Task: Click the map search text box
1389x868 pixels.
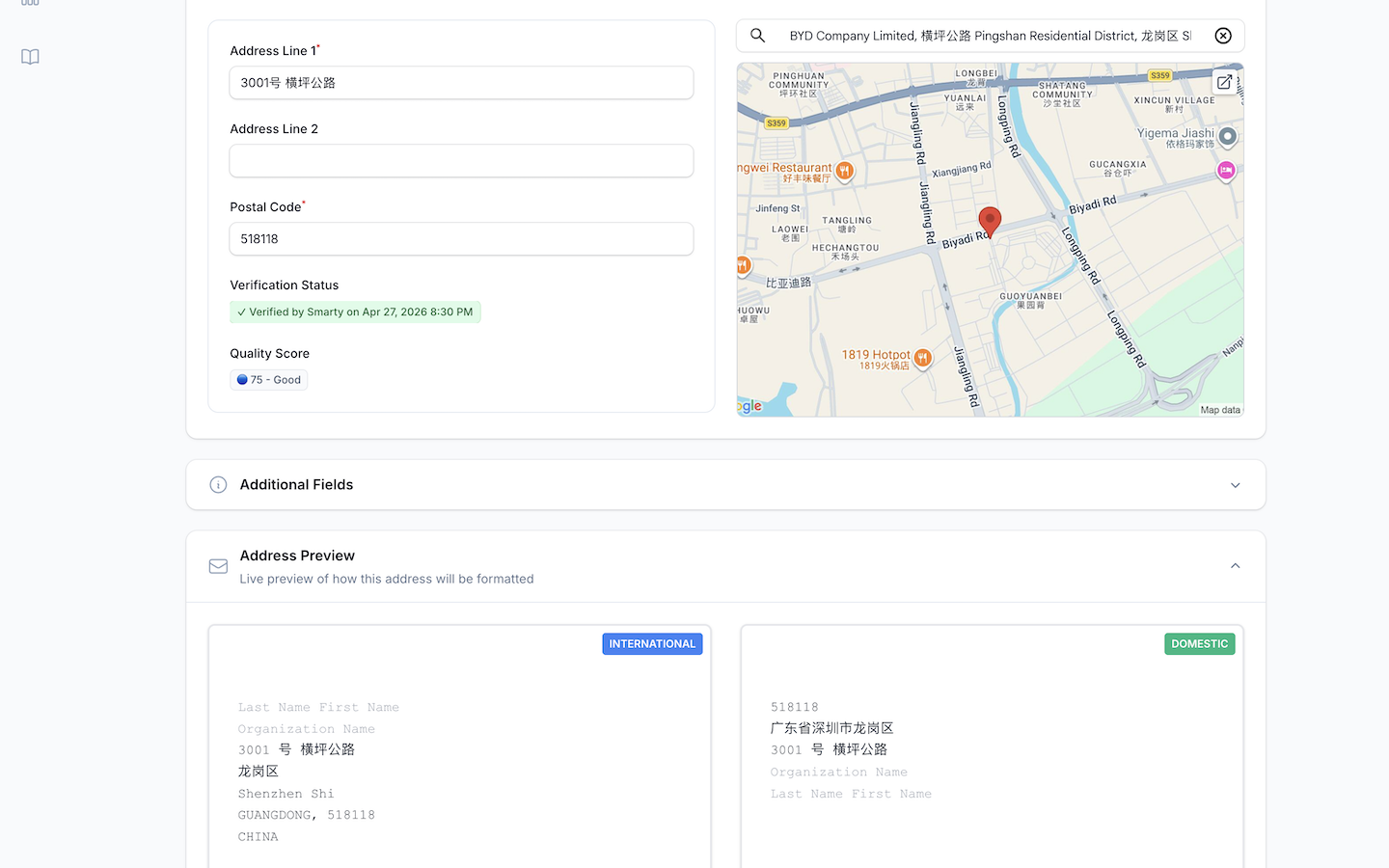Action: (x=990, y=36)
